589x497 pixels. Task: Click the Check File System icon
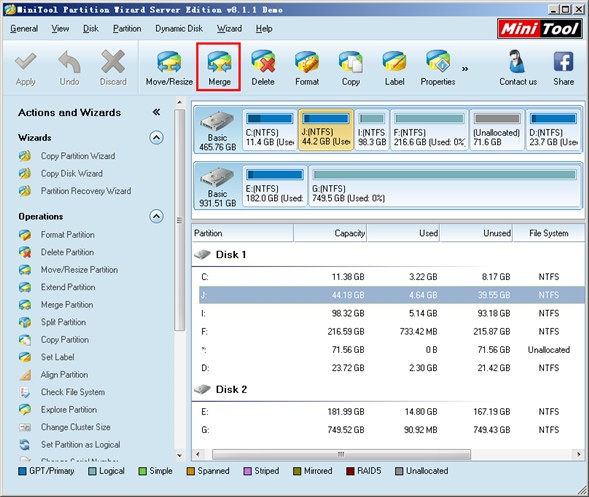click(x=25, y=392)
